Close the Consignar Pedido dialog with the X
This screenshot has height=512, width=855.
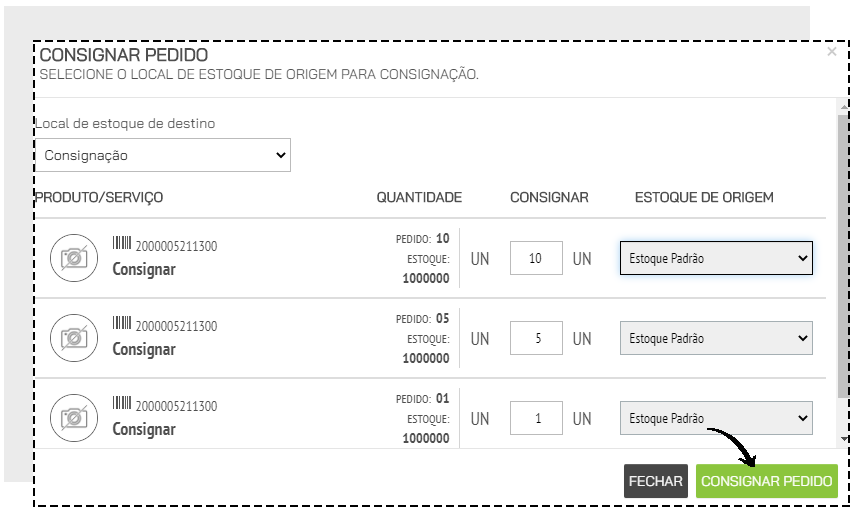[x=832, y=52]
